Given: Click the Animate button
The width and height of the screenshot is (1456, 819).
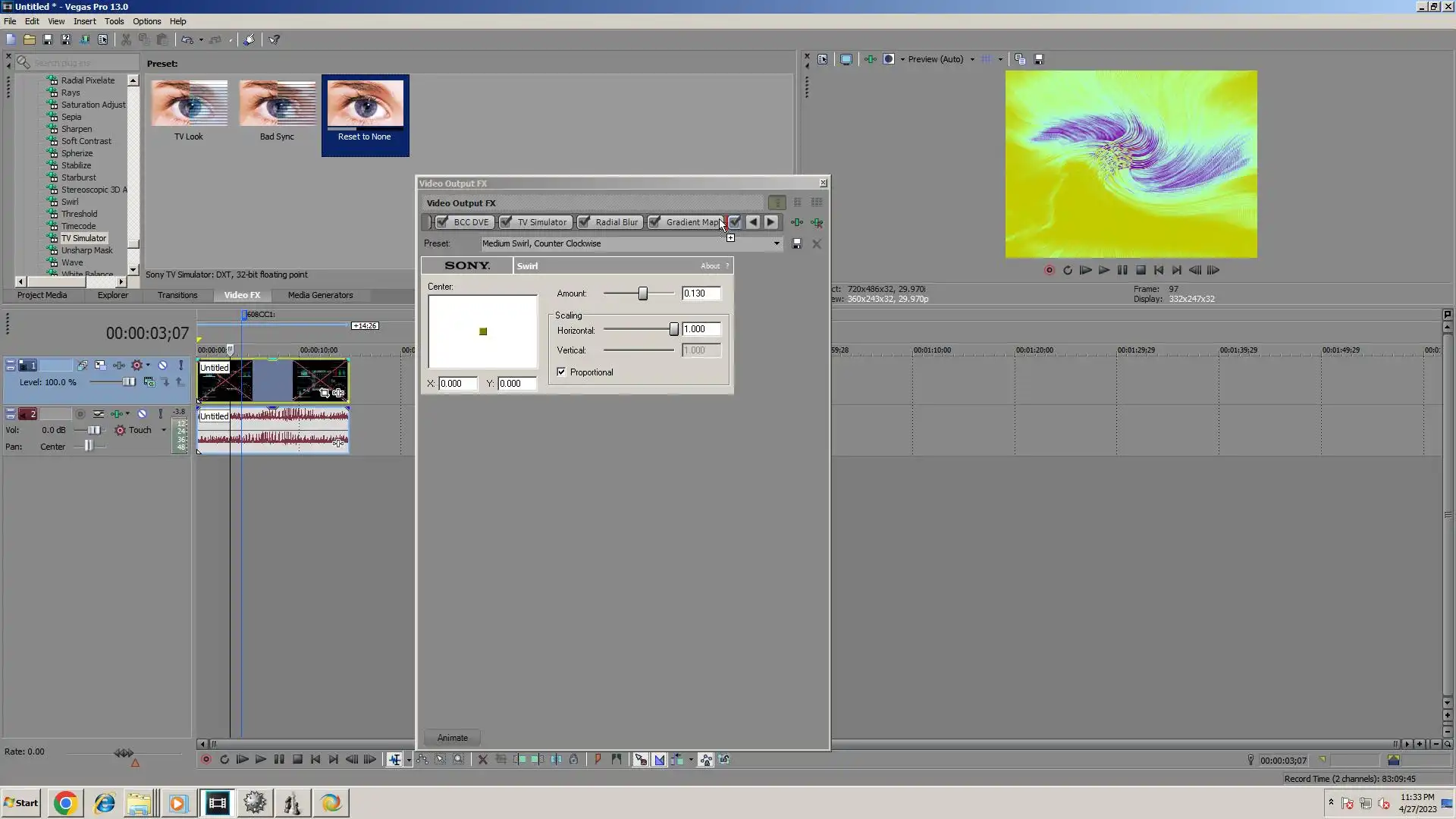Looking at the screenshot, I should [x=452, y=738].
